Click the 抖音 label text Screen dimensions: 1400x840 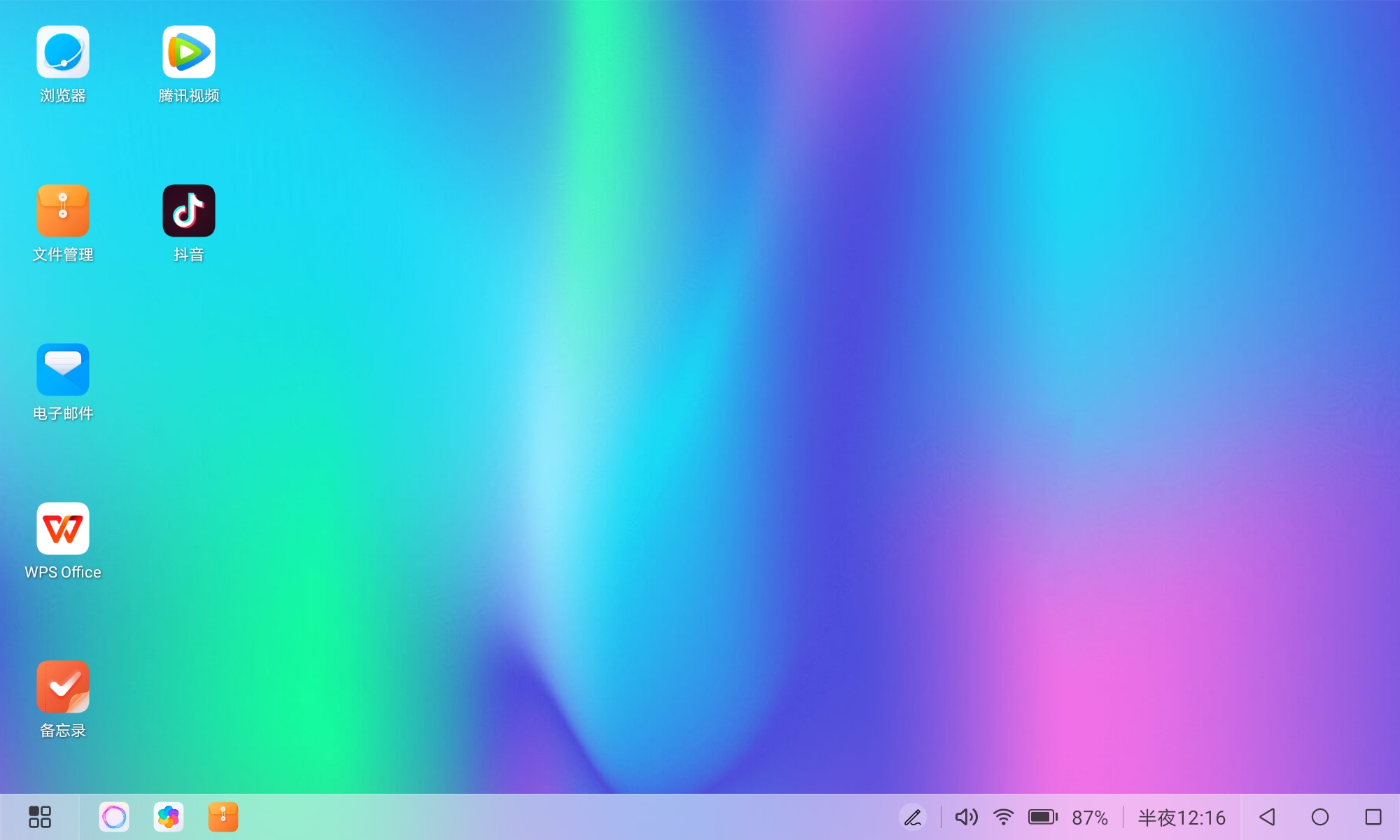point(189,255)
